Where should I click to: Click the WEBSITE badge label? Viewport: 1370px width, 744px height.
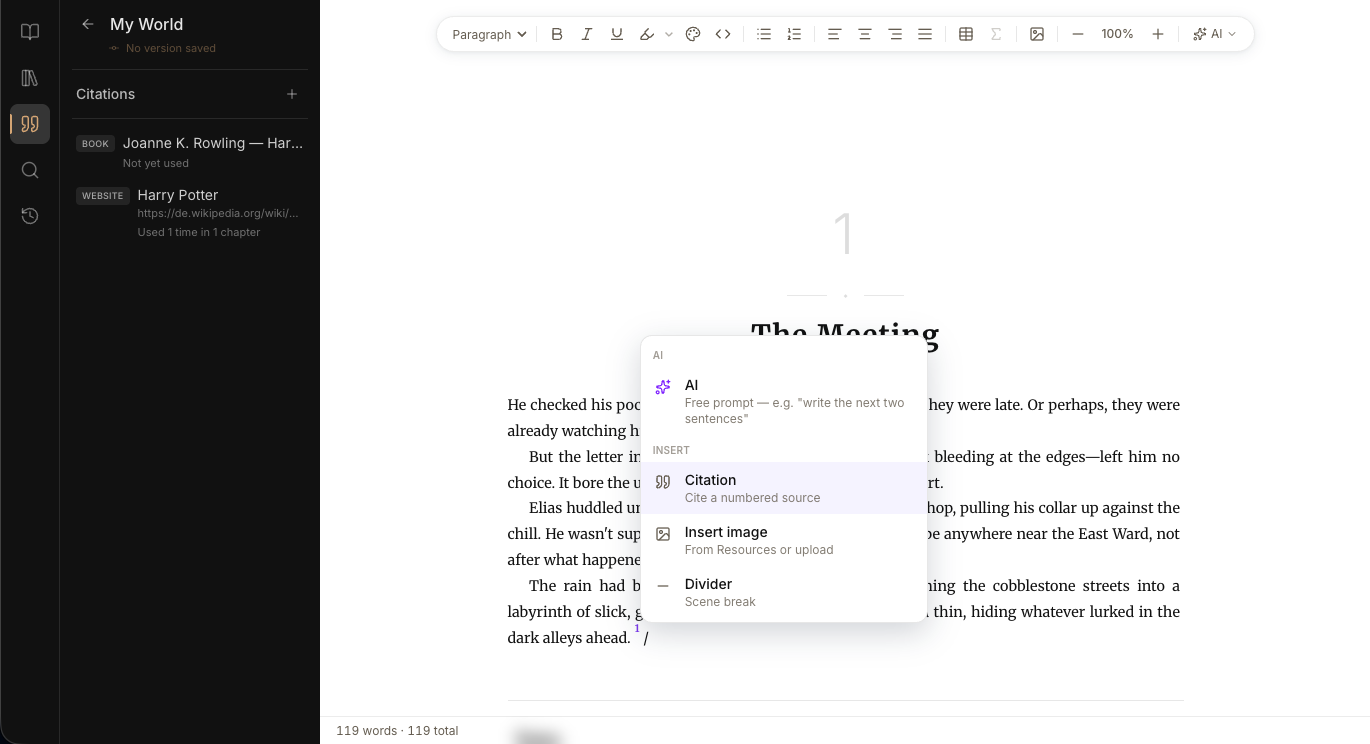102,196
